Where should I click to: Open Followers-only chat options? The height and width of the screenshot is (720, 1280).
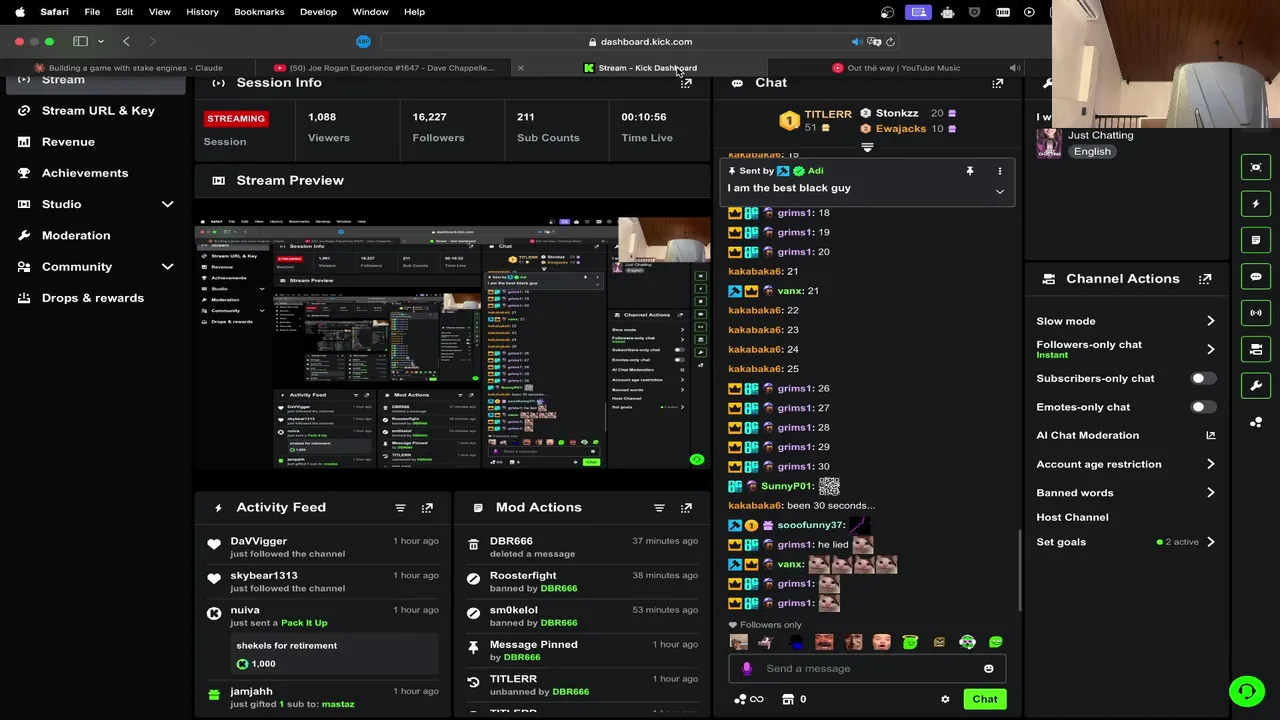[x=1126, y=349]
